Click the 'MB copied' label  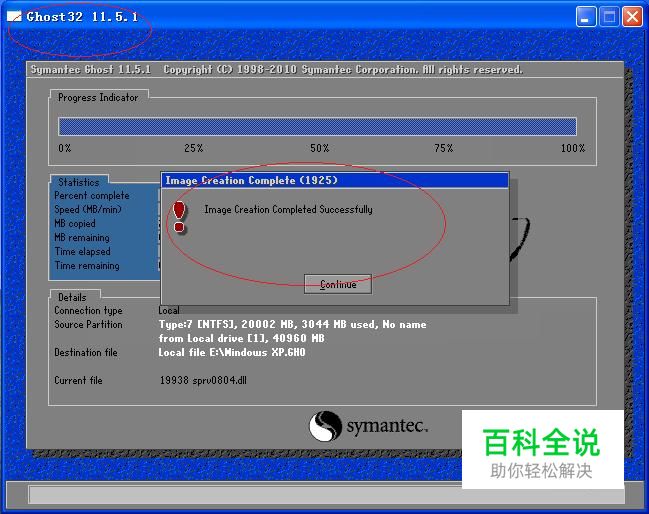coord(75,223)
